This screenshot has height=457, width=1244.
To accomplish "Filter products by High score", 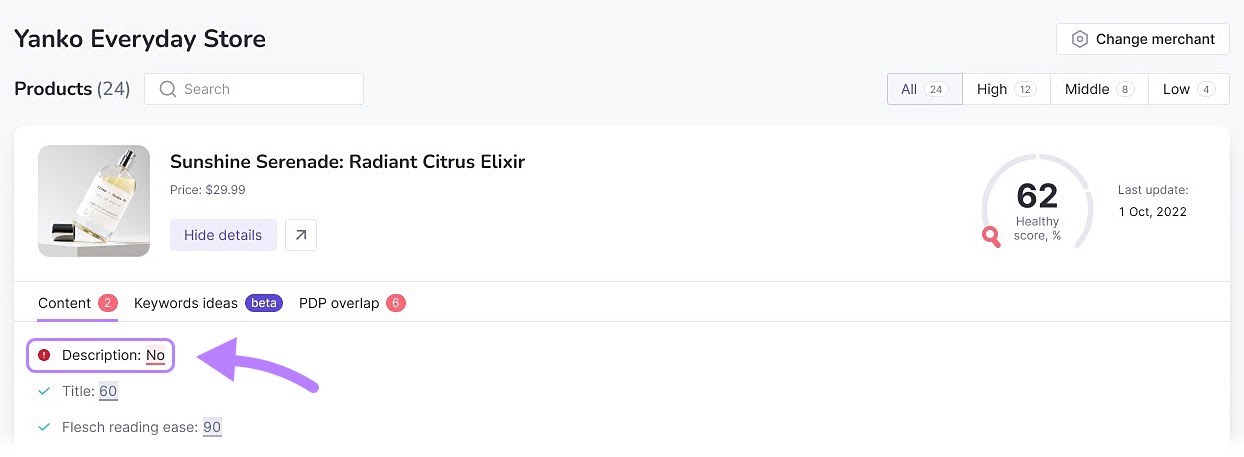I will (1006, 89).
